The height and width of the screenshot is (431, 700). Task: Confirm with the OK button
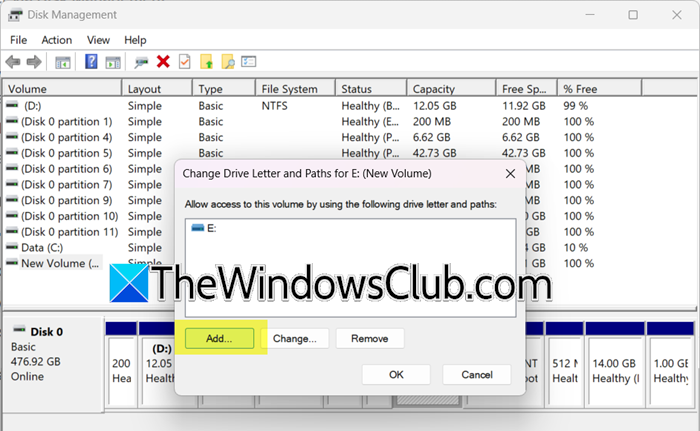396,375
